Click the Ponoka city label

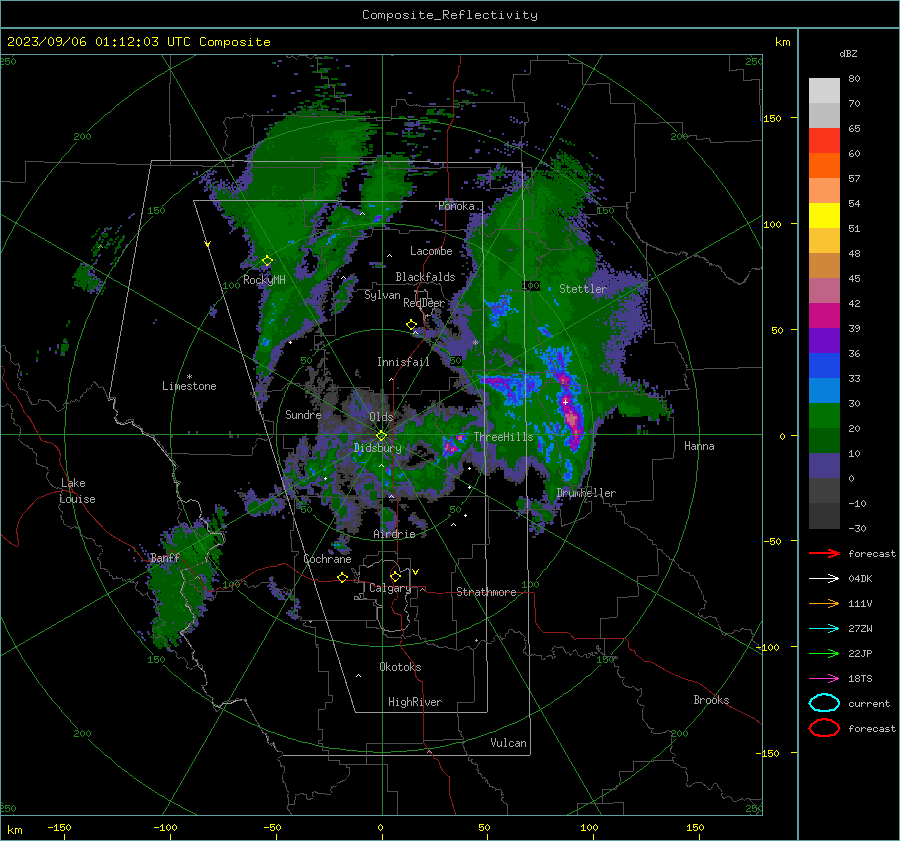(456, 207)
